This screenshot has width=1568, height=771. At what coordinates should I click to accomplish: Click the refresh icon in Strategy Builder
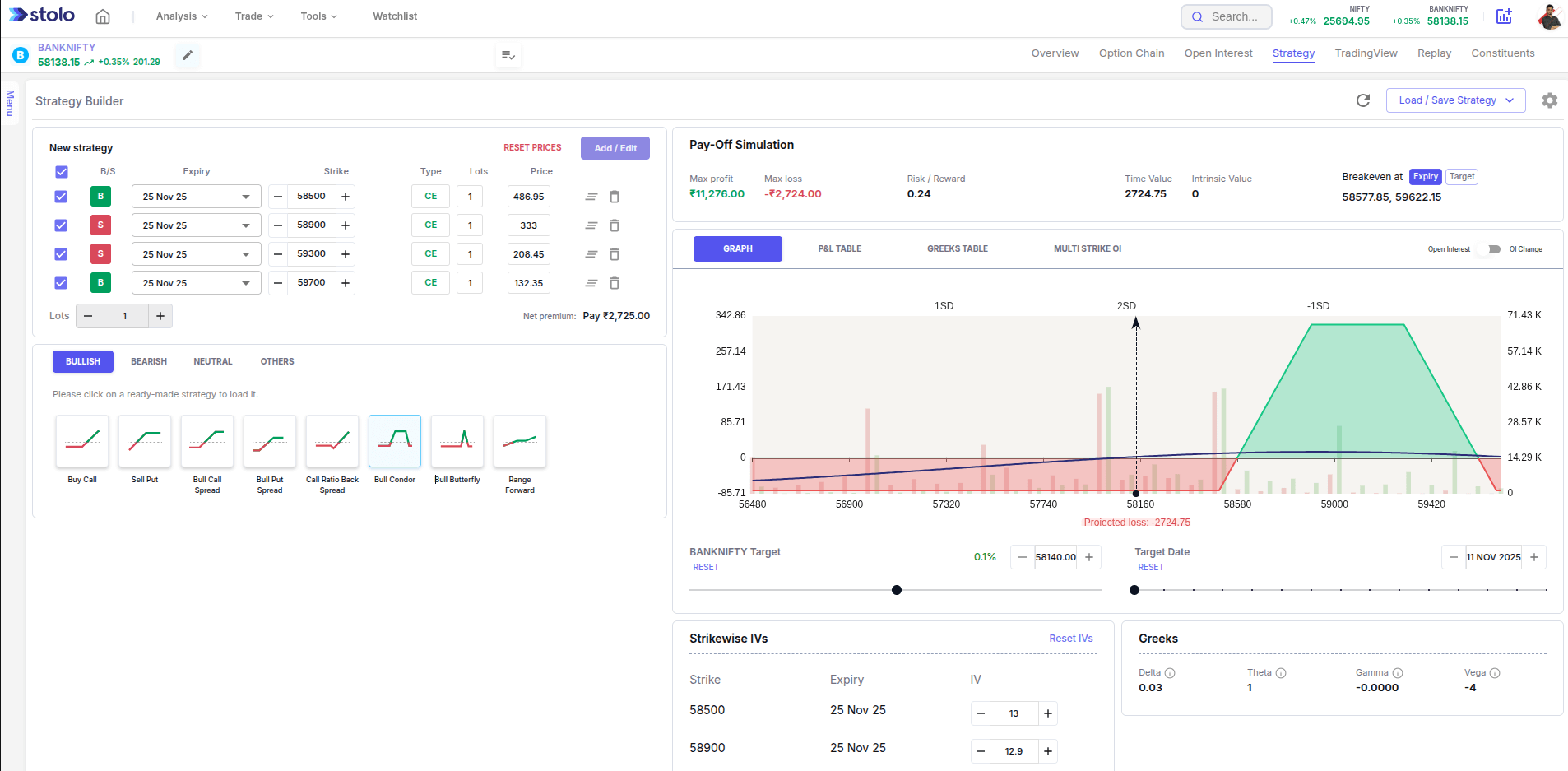(1362, 100)
